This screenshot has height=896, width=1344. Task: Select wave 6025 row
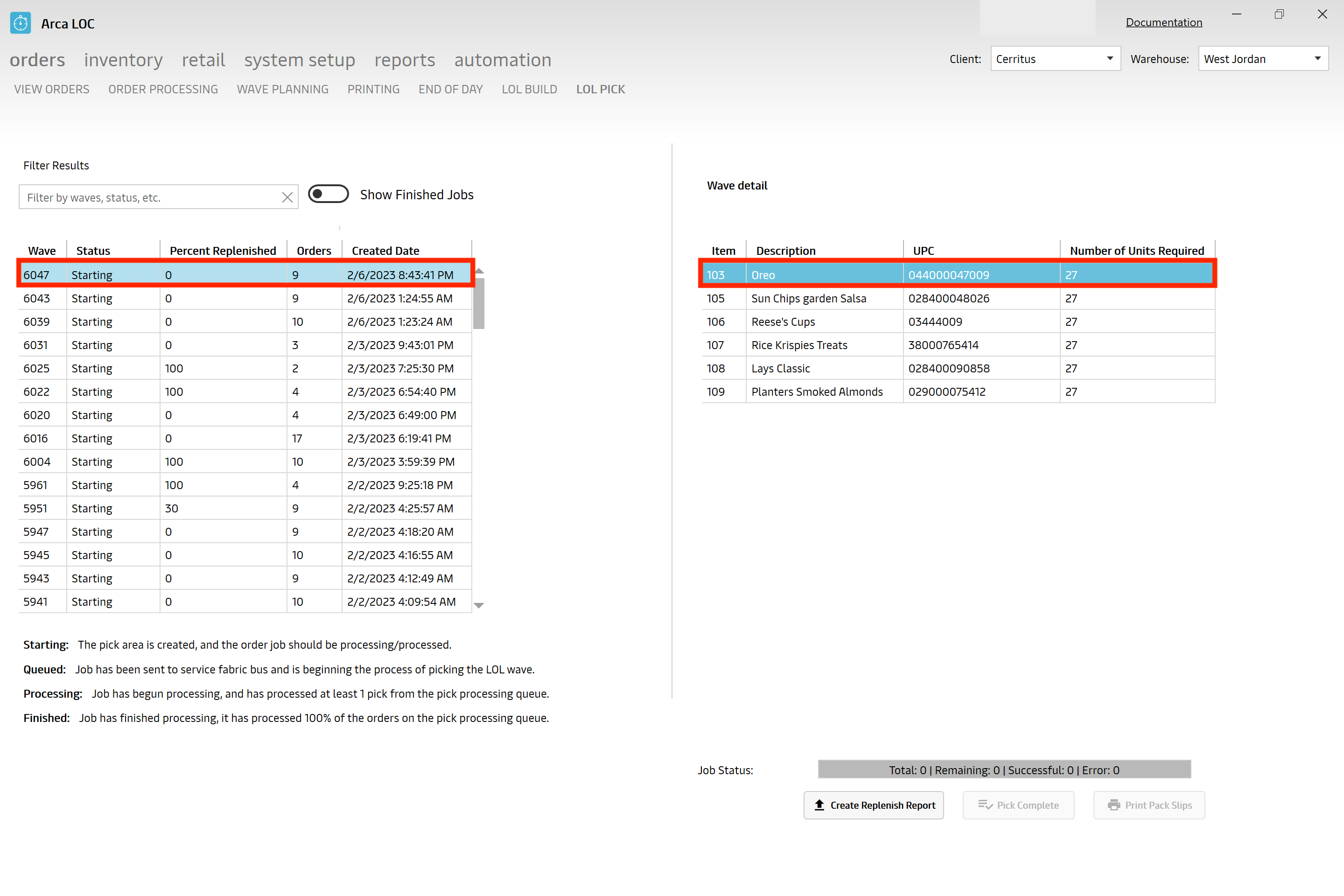pyautogui.click(x=245, y=369)
